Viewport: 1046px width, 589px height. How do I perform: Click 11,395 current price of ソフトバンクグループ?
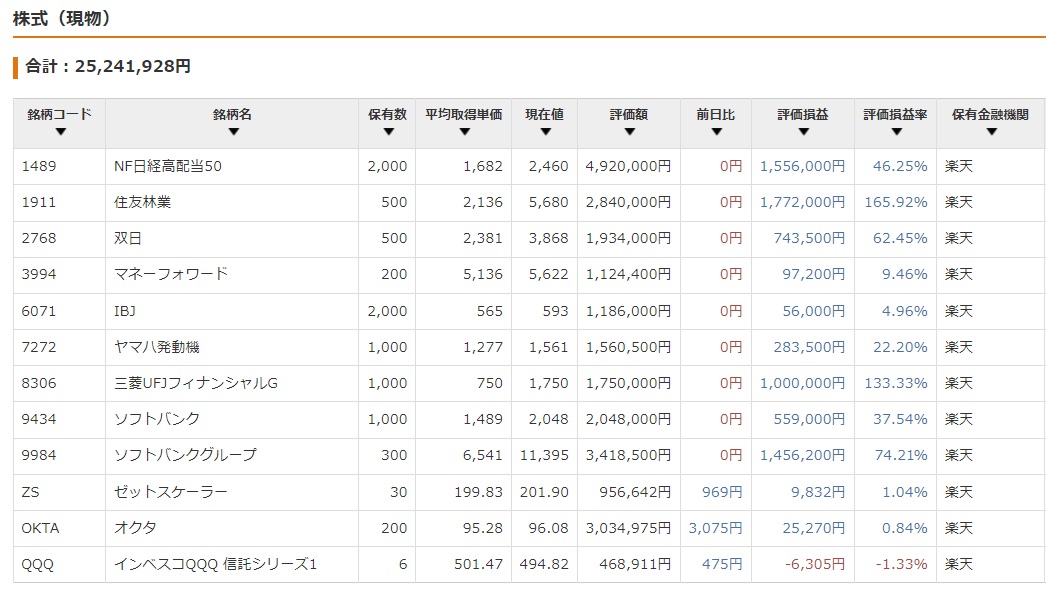tap(544, 455)
